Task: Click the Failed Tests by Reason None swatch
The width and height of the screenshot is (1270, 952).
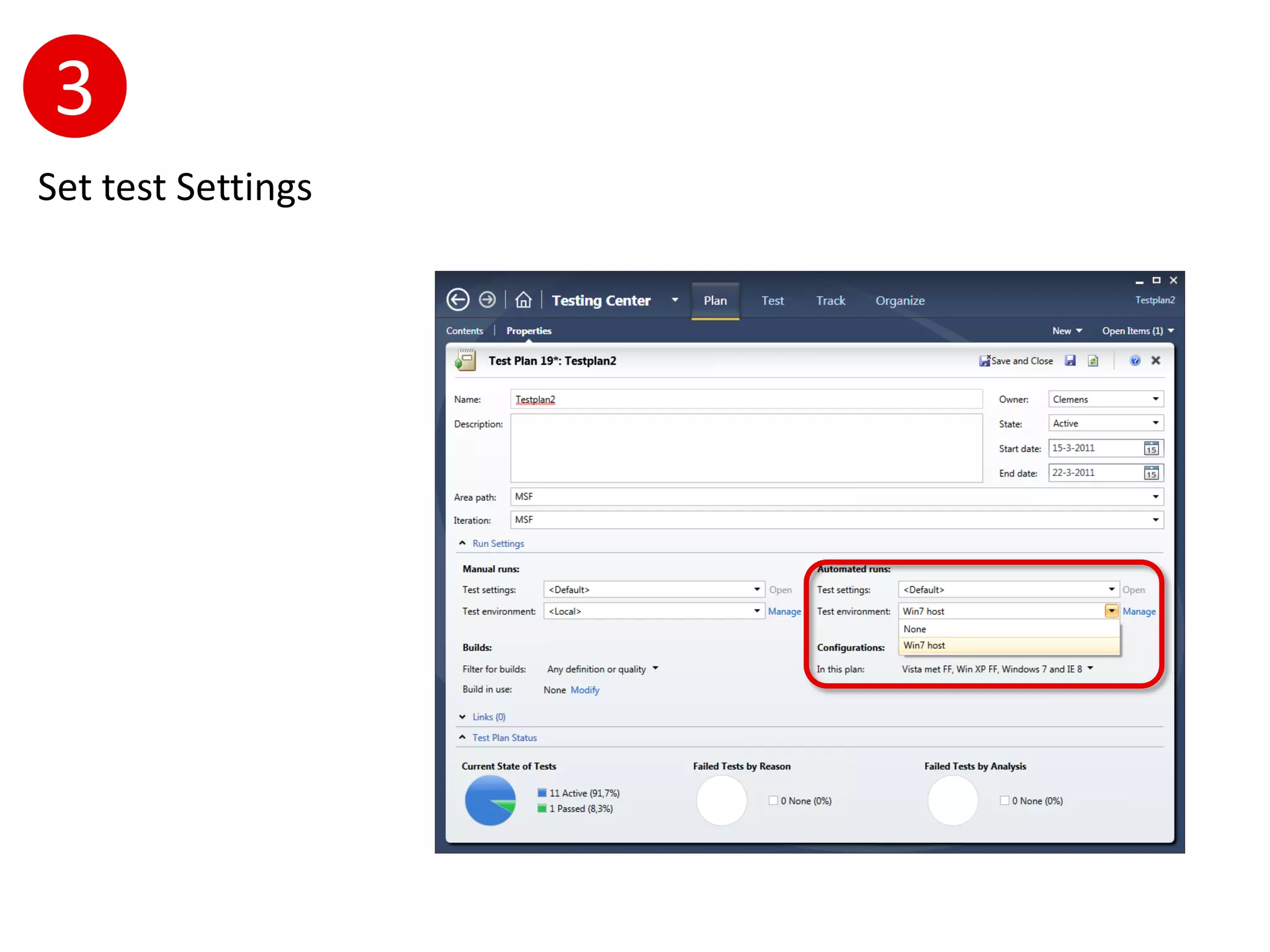Action: pyautogui.click(x=773, y=801)
